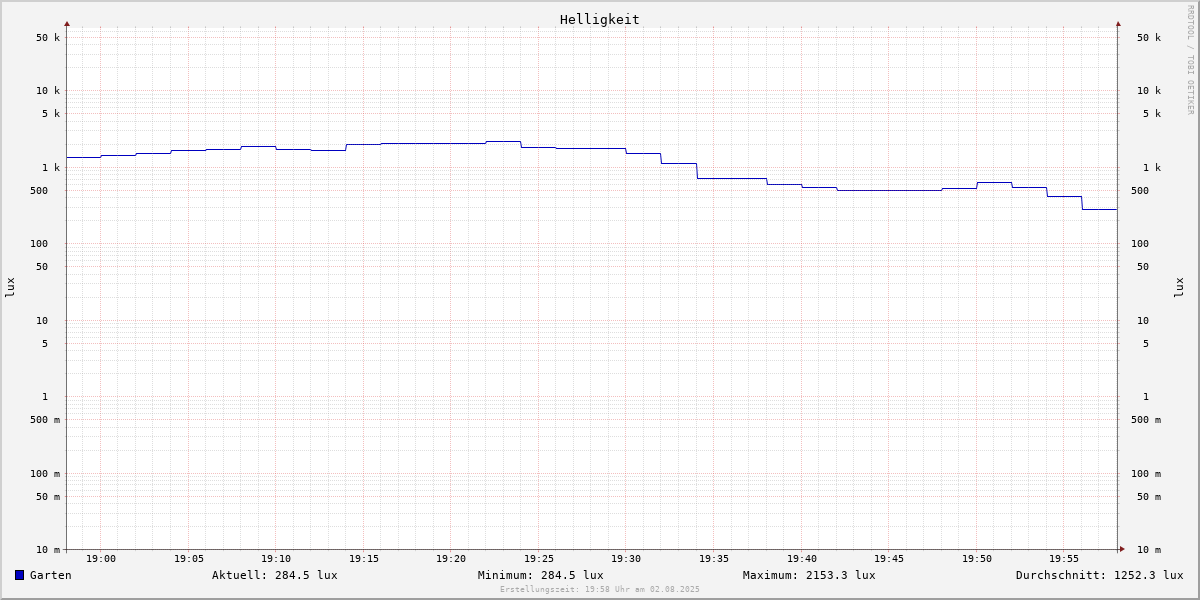
Task: Click the 10 k label on right axis
Action: pos(1149,91)
